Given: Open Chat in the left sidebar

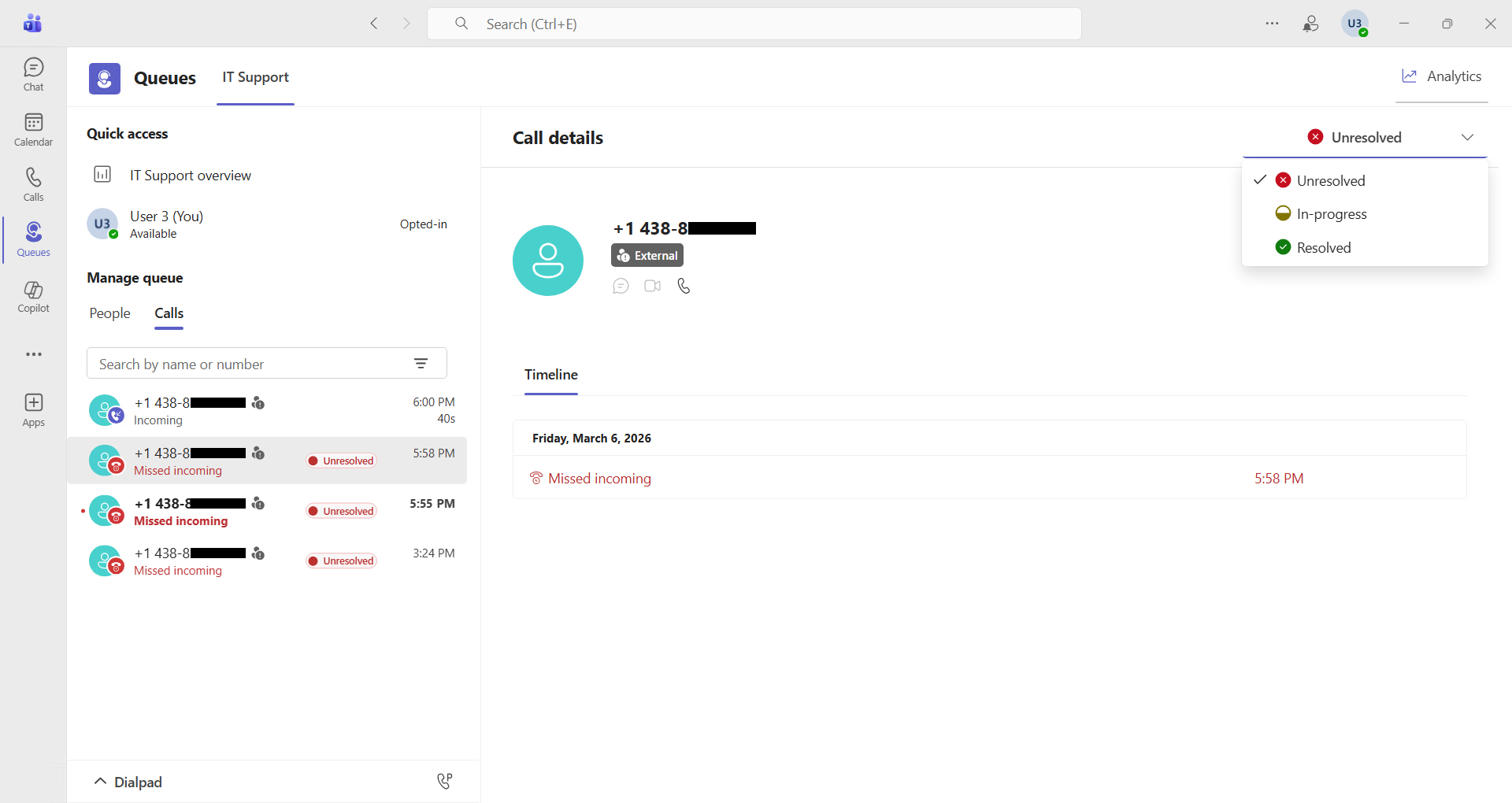Looking at the screenshot, I should [x=33, y=74].
